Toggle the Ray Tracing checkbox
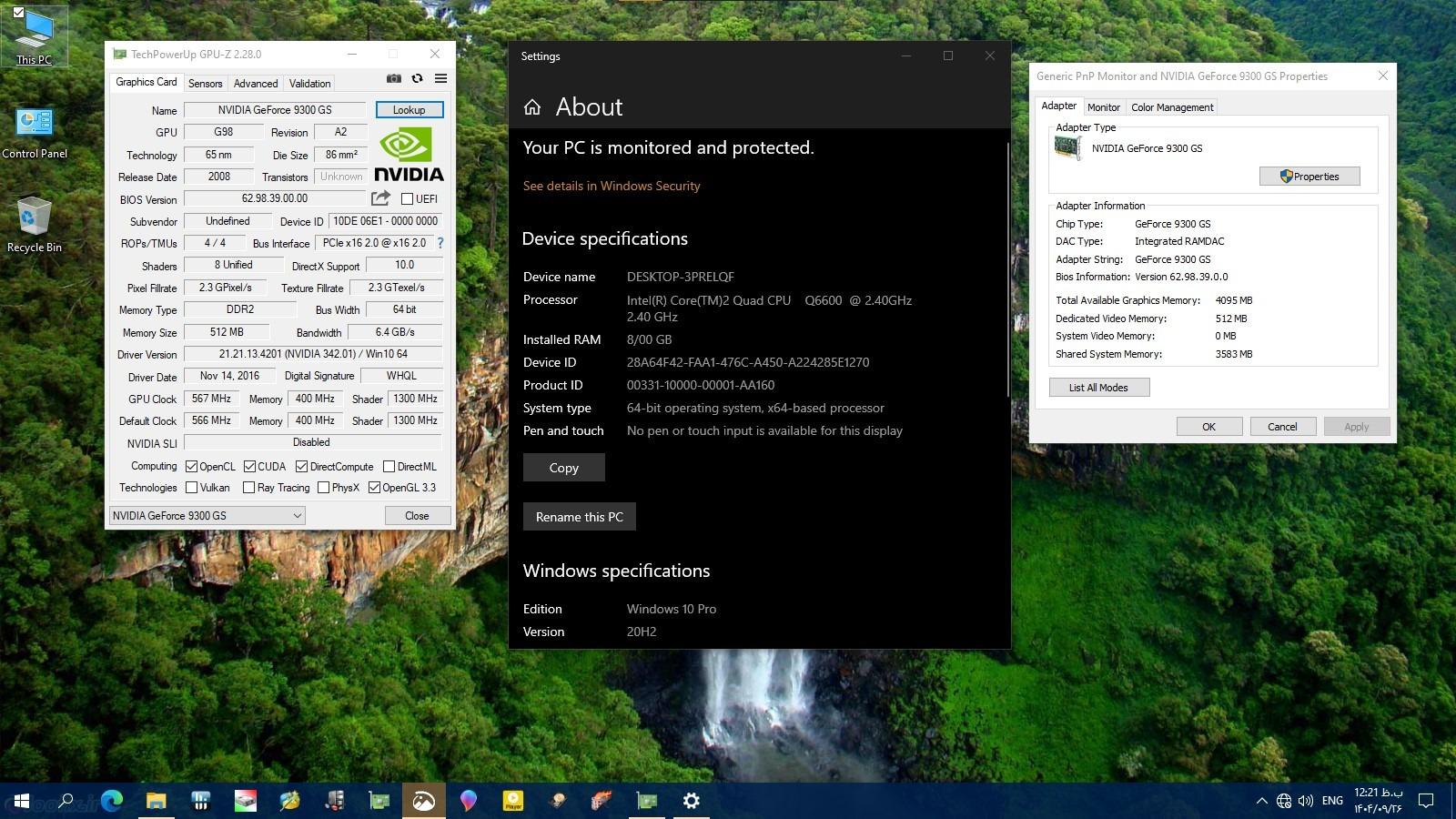1456x819 pixels. pos(248,488)
